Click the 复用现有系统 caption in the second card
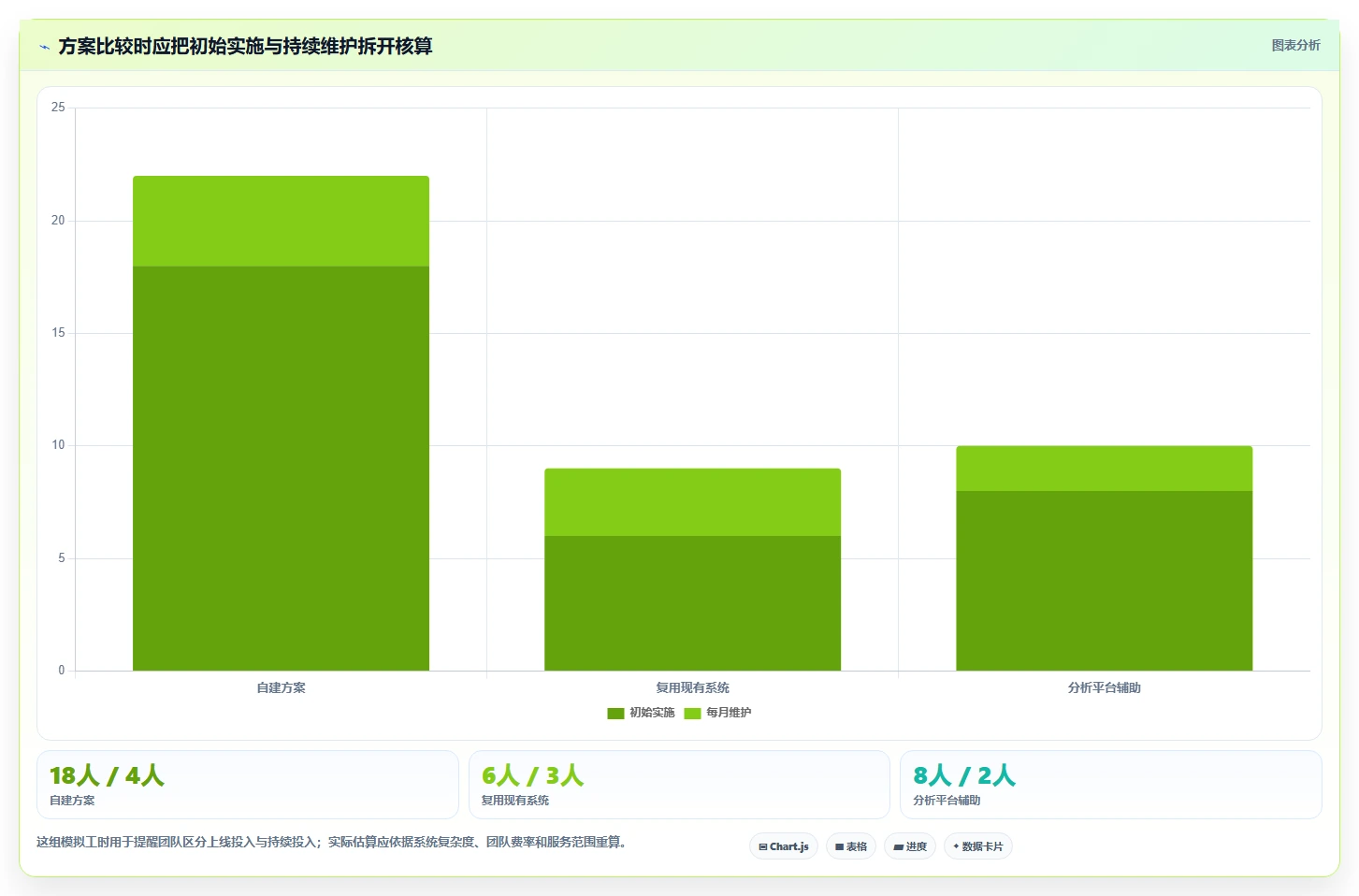 (515, 801)
